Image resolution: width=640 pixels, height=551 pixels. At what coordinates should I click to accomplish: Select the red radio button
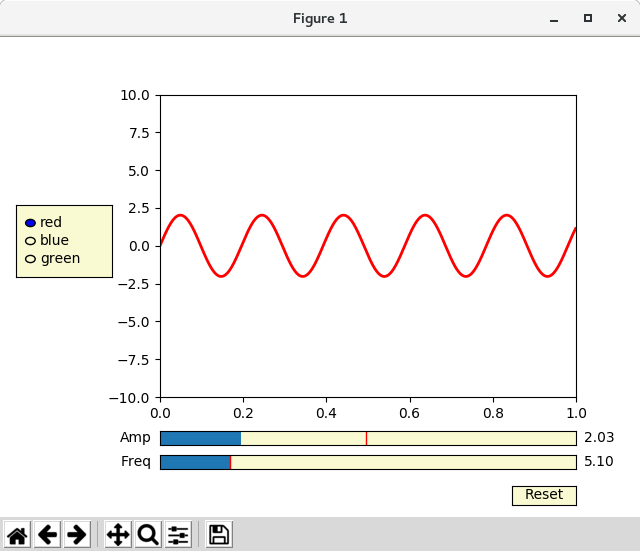pyautogui.click(x=31, y=223)
